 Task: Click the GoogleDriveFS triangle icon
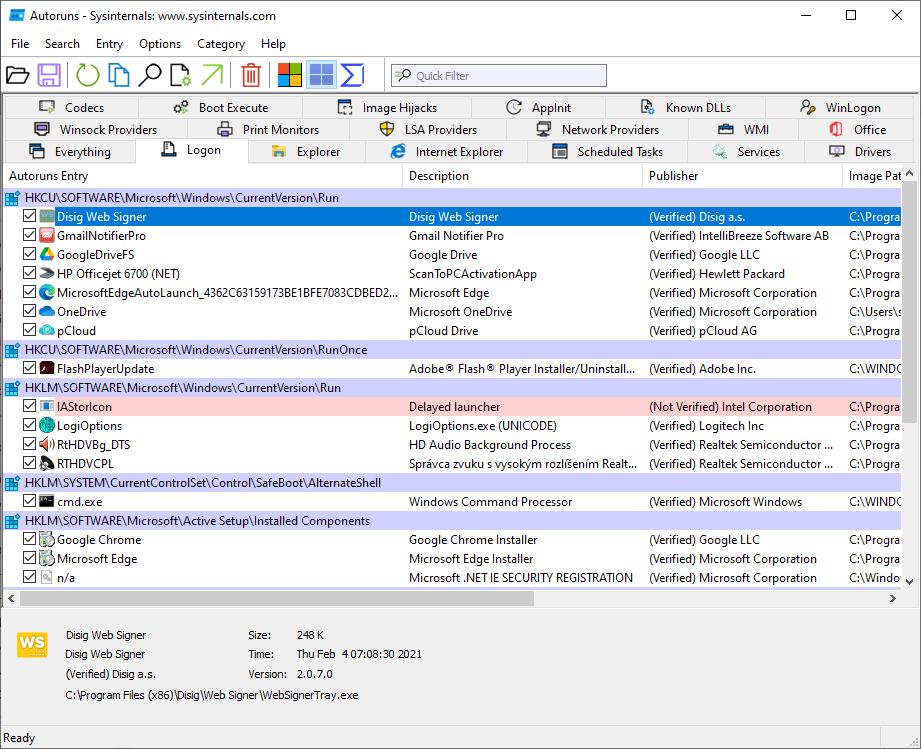click(x=47, y=254)
